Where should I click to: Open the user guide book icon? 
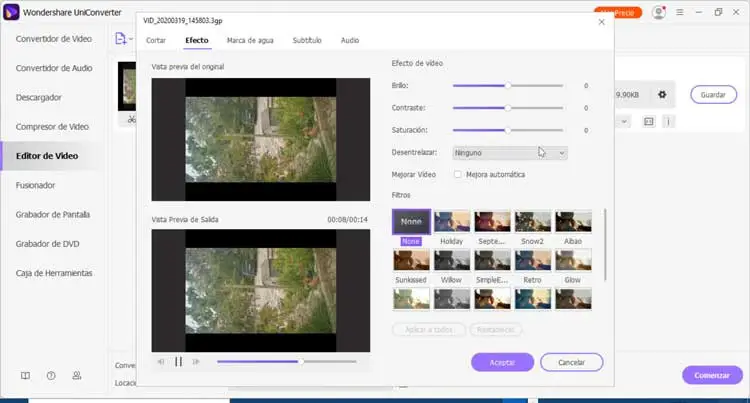coord(25,376)
